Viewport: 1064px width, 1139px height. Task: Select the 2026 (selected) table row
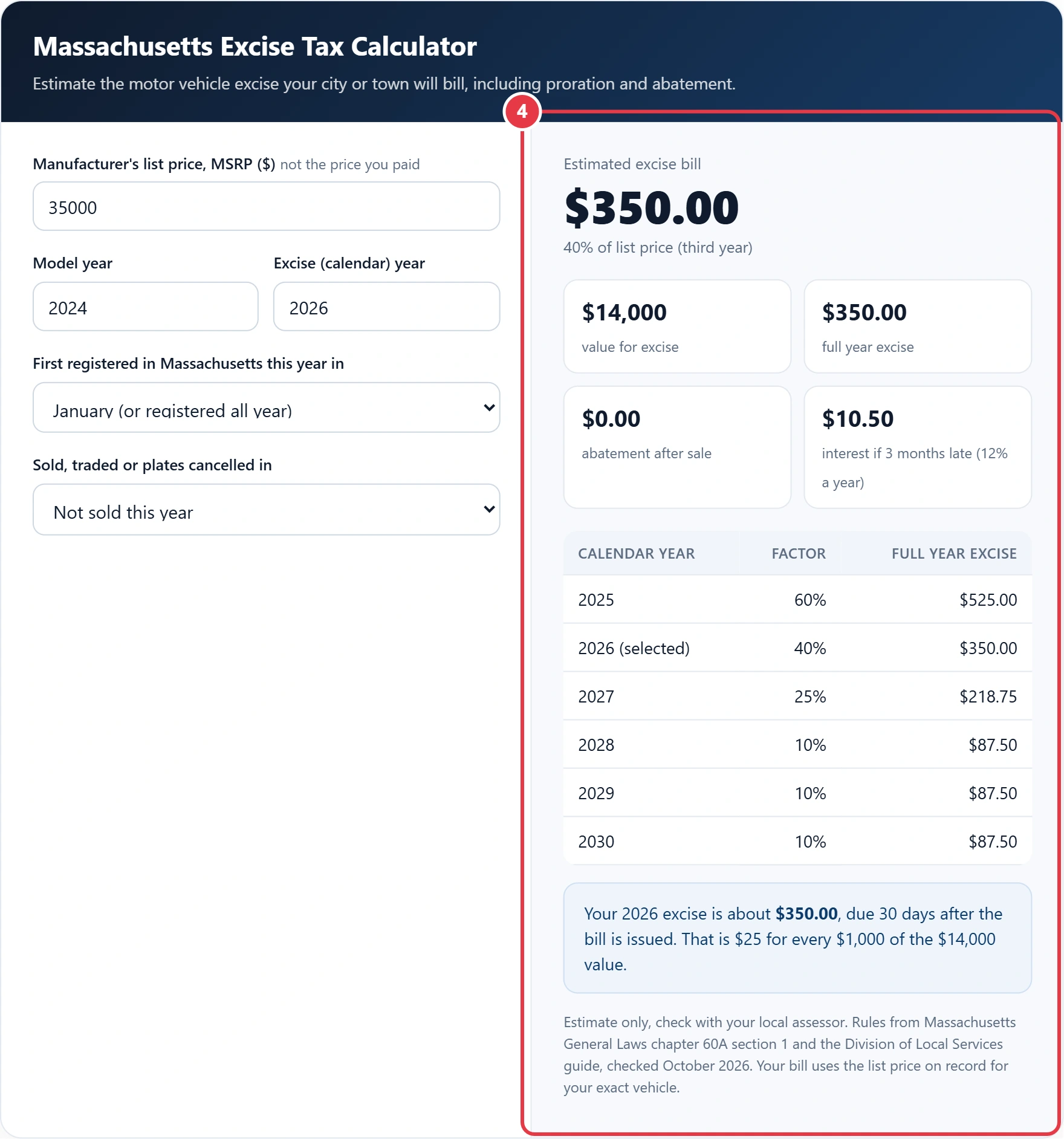click(x=797, y=648)
